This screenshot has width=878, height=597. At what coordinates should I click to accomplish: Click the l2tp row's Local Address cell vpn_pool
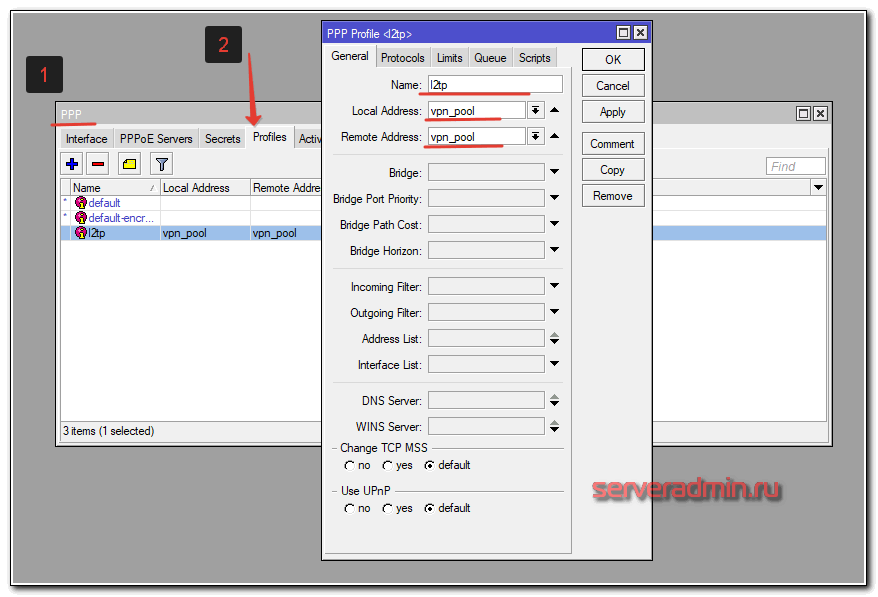click(205, 233)
